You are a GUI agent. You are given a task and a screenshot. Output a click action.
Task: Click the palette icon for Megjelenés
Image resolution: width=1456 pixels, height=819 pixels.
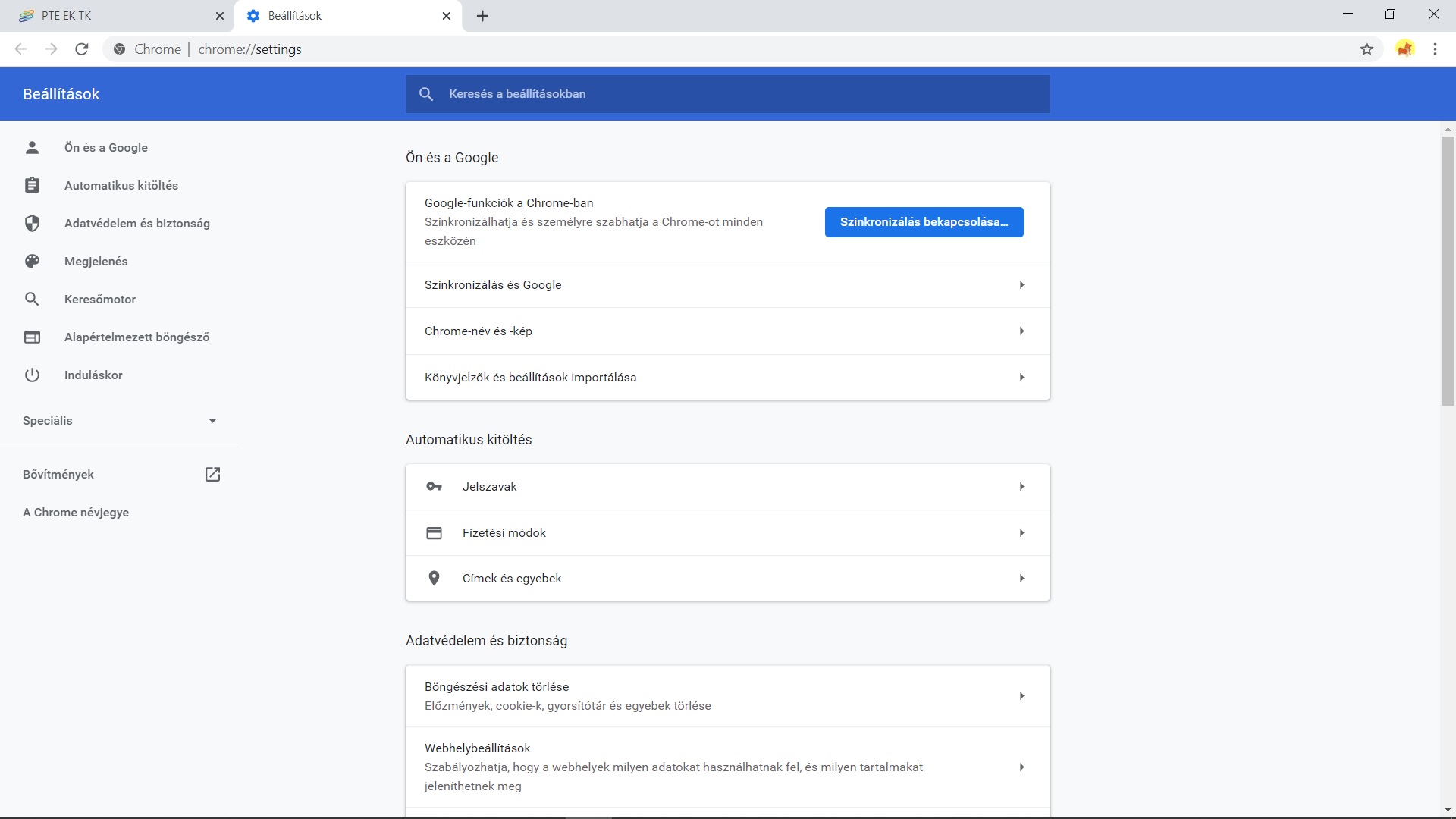(32, 262)
